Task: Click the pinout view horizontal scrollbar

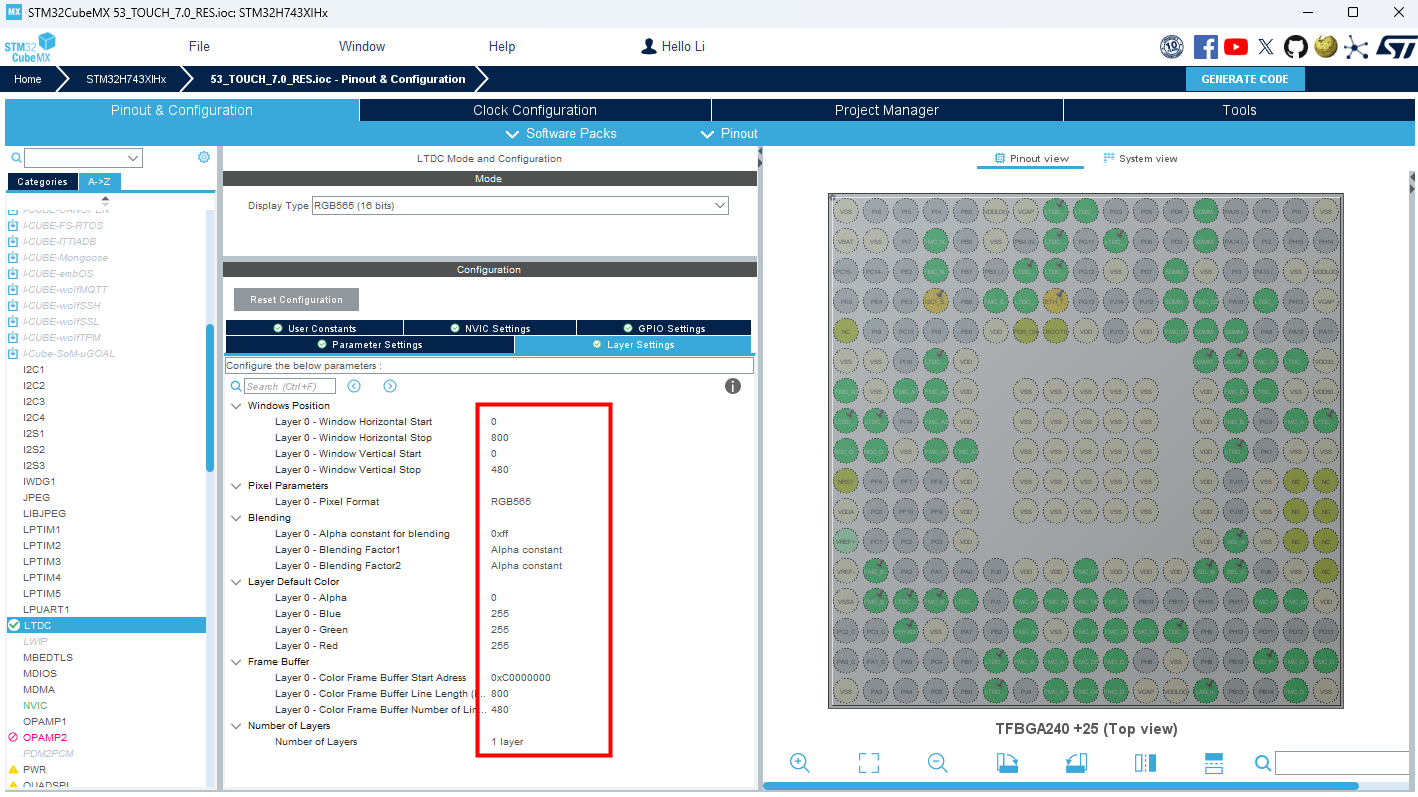Action: (1060, 786)
